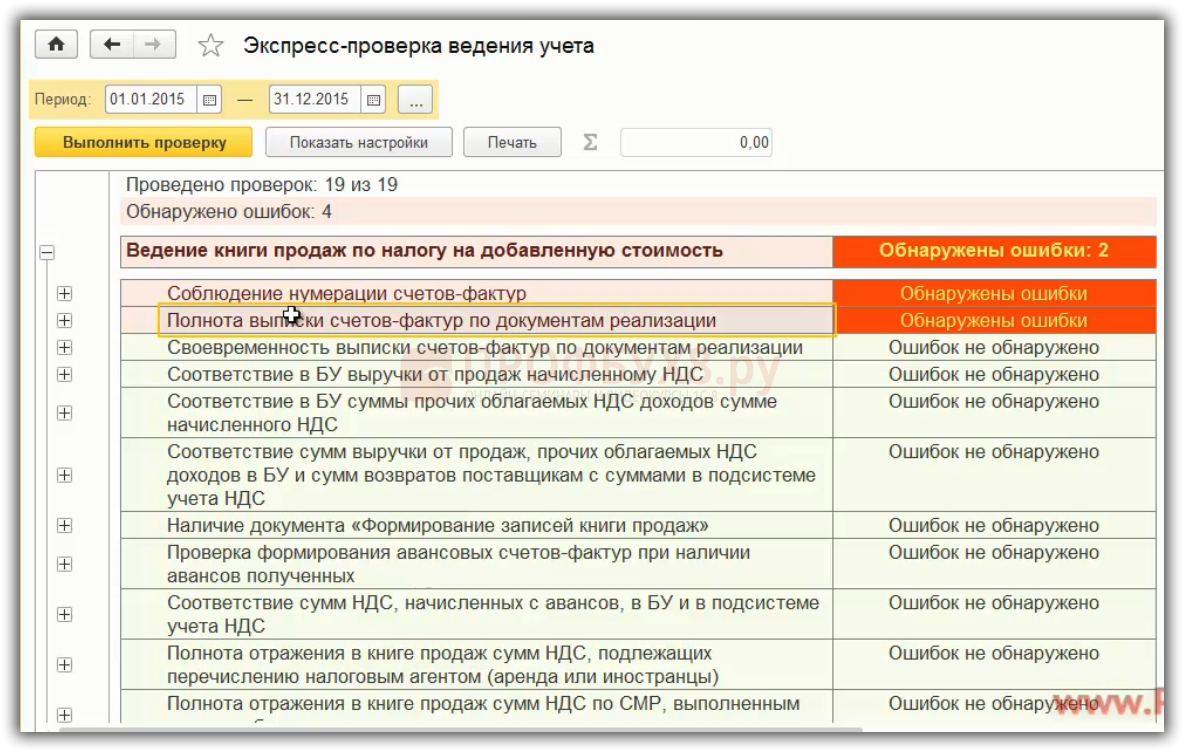Add page to favorites with star
Viewport: 1184px width, 752px height.
[210, 46]
